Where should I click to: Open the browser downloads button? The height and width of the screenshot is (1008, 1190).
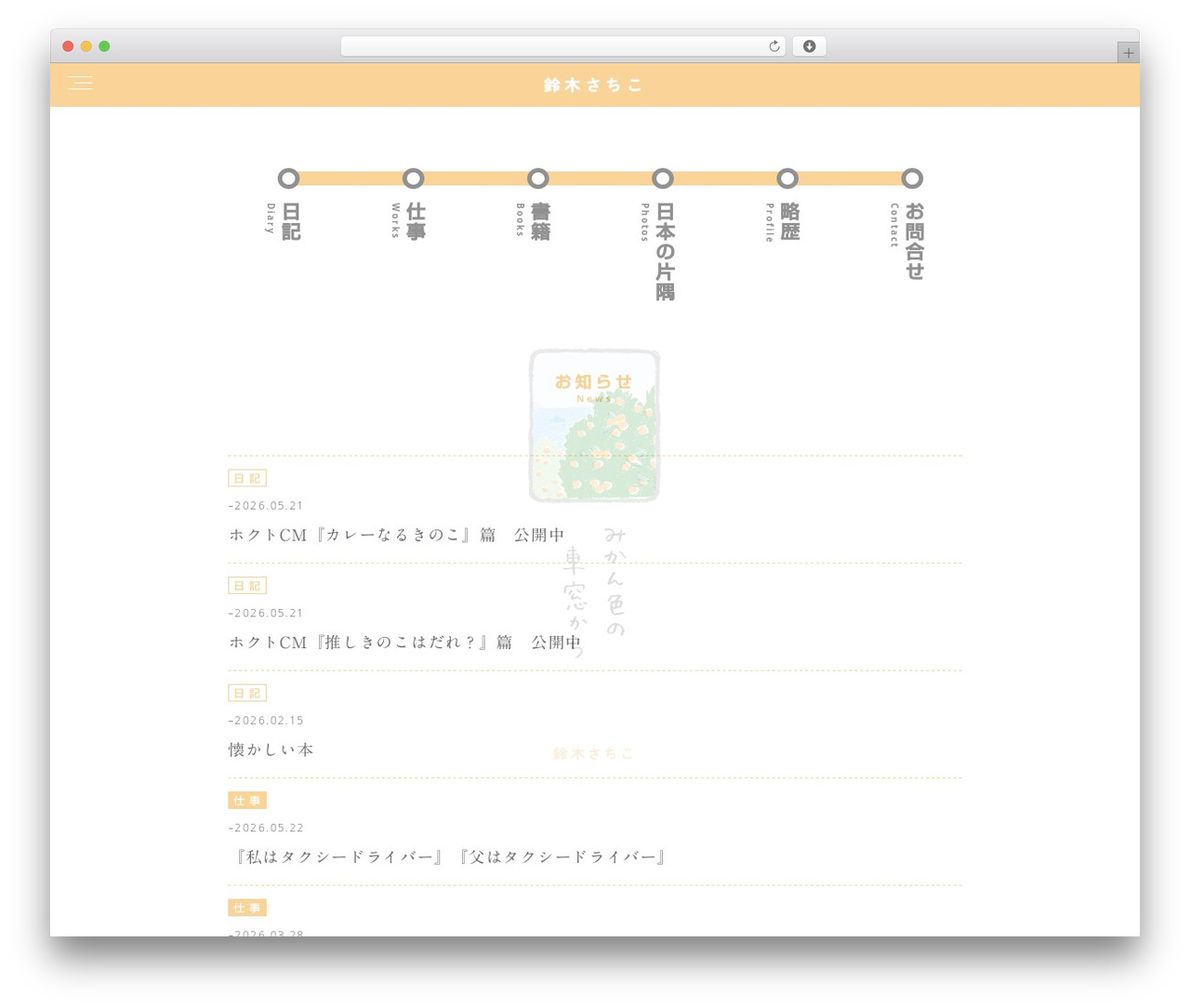(809, 46)
